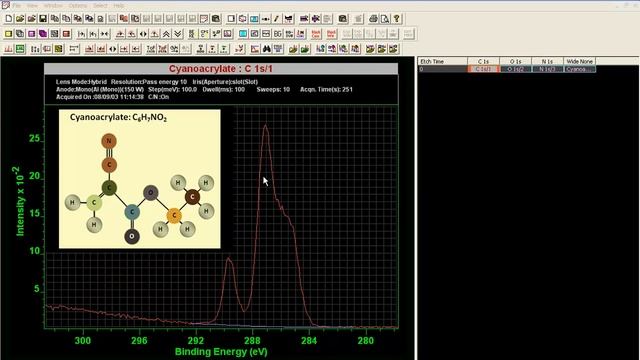This screenshot has width=640, height=360.
Task: Click the white empty square icon in top row
Action: [231, 18]
